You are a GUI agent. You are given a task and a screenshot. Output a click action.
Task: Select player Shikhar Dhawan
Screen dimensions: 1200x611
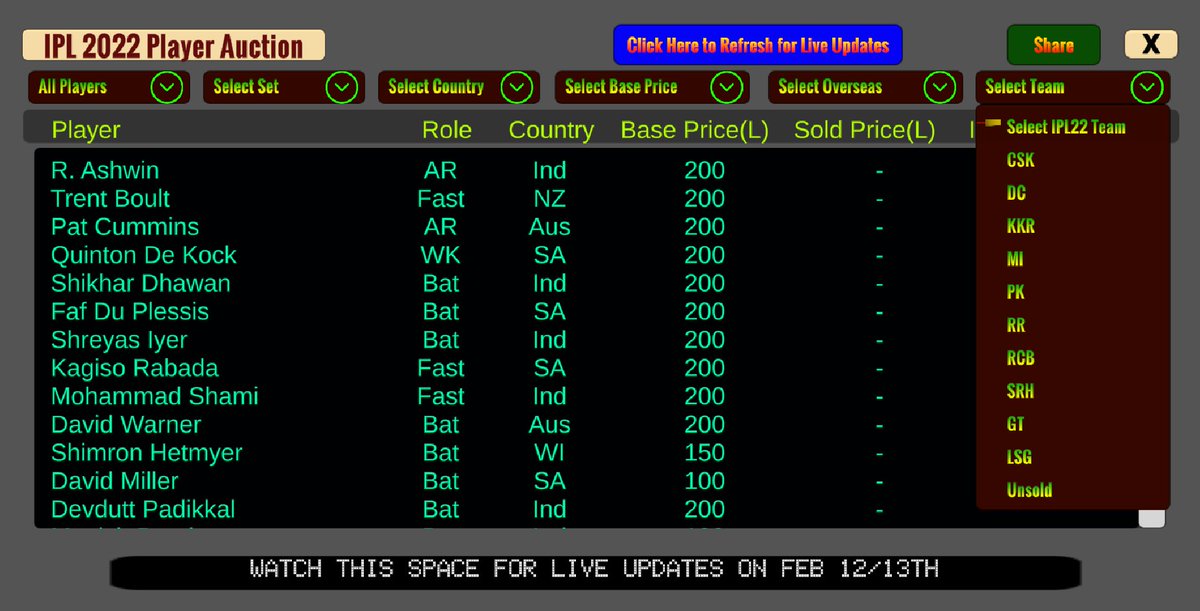[x=141, y=283]
